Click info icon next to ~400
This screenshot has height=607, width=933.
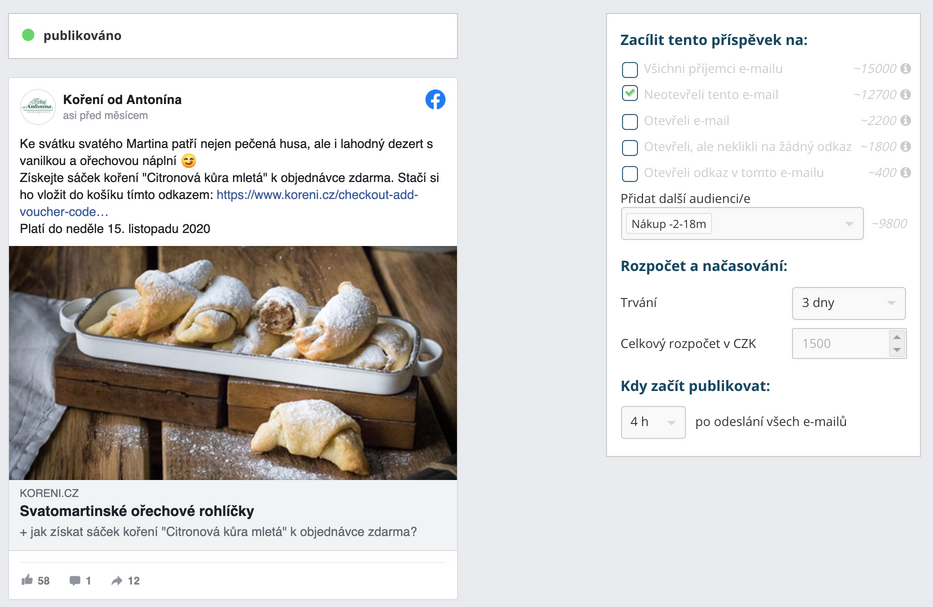[905, 172]
